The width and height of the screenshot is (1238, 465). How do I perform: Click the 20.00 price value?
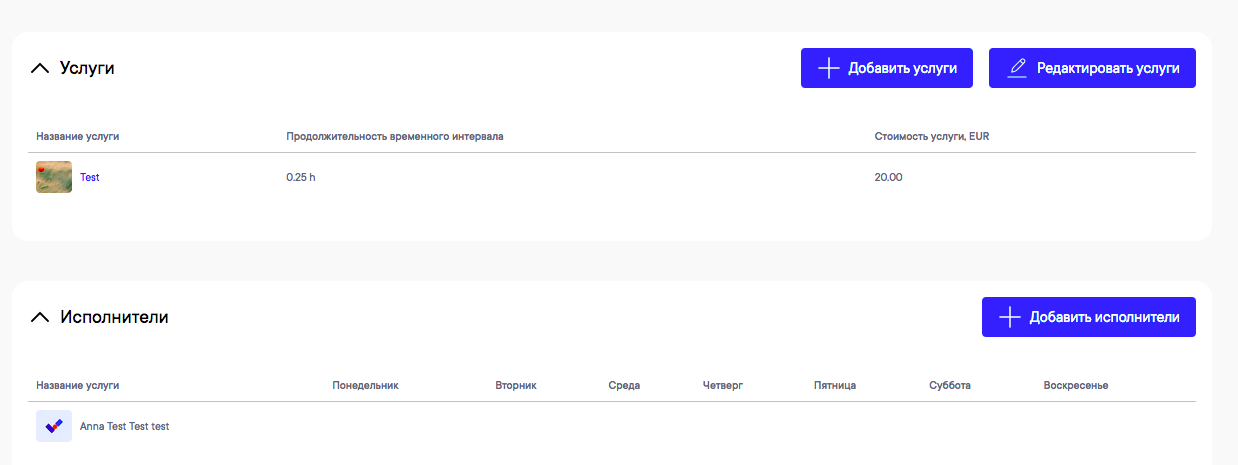click(888, 177)
